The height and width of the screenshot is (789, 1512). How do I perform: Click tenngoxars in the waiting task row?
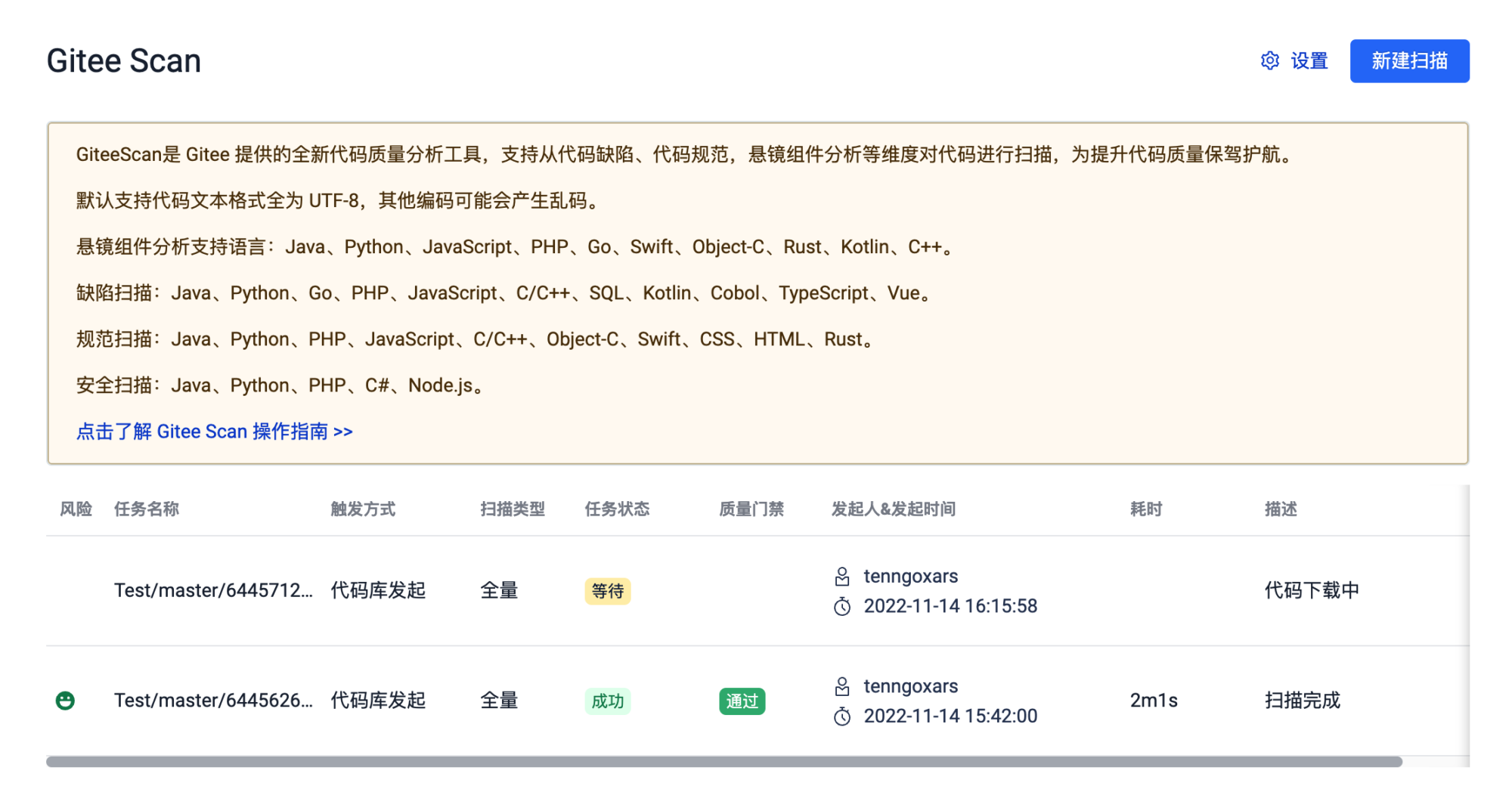[911, 577]
